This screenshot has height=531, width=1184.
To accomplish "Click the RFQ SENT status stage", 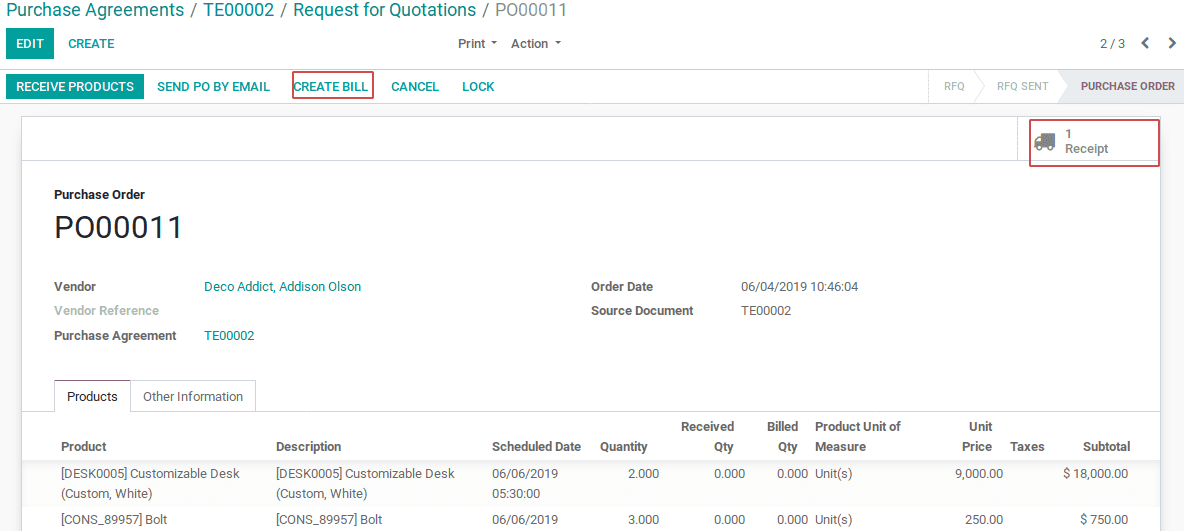I will (1022, 86).
